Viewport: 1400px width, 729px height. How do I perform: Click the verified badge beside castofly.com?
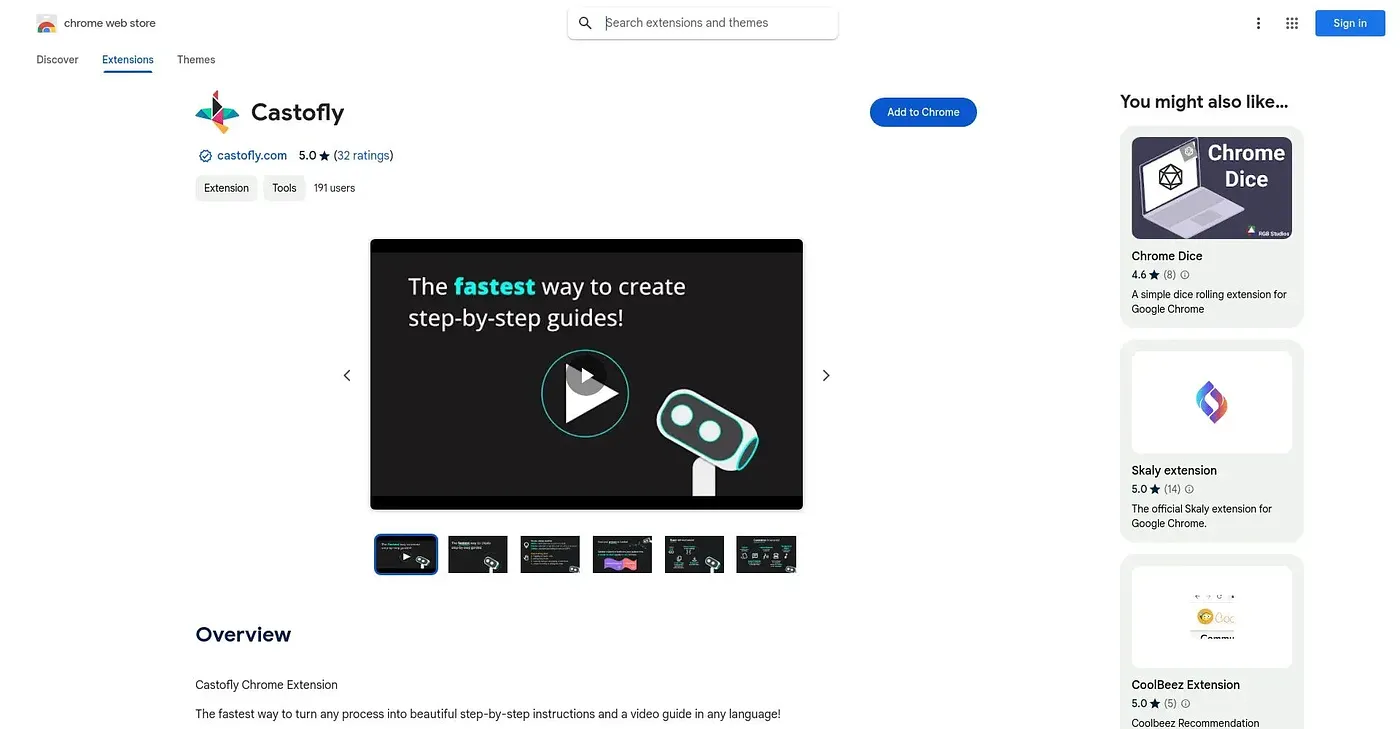(x=205, y=156)
